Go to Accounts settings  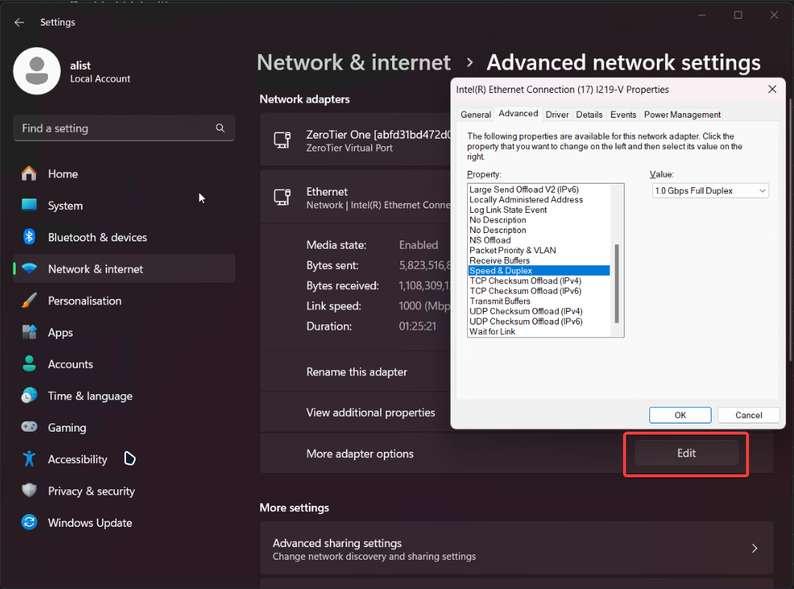pyautogui.click(x=124, y=364)
